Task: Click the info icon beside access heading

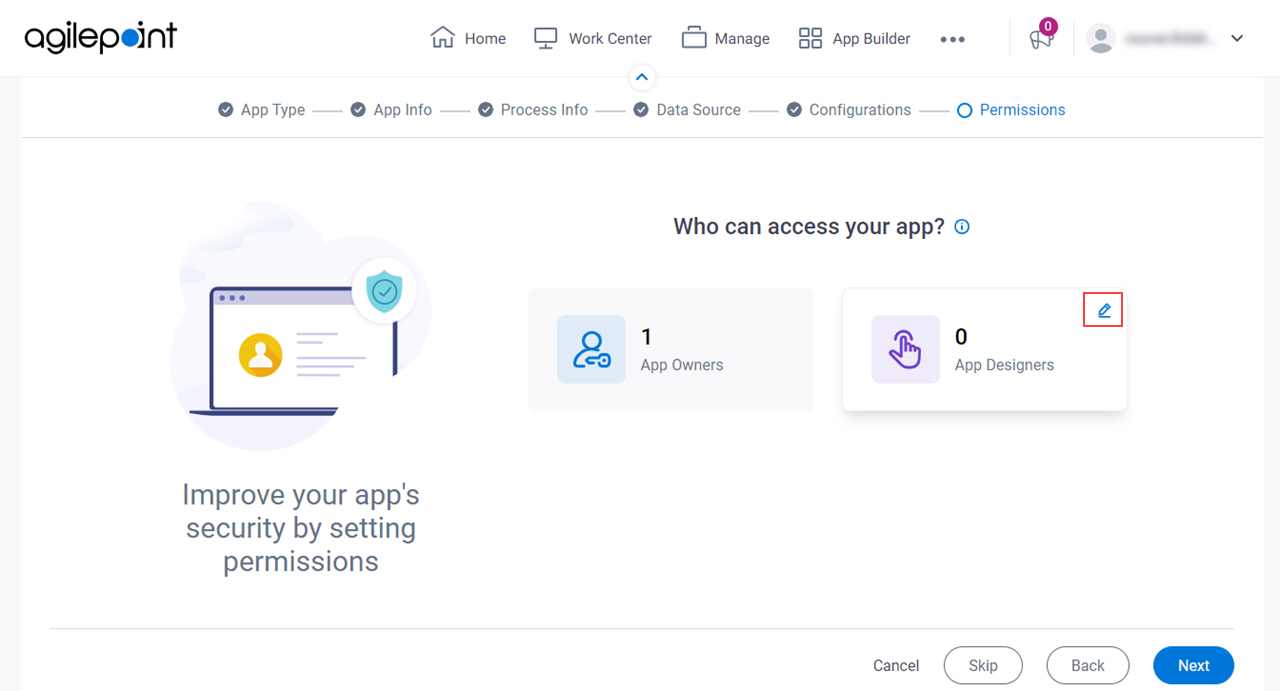Action: (962, 227)
